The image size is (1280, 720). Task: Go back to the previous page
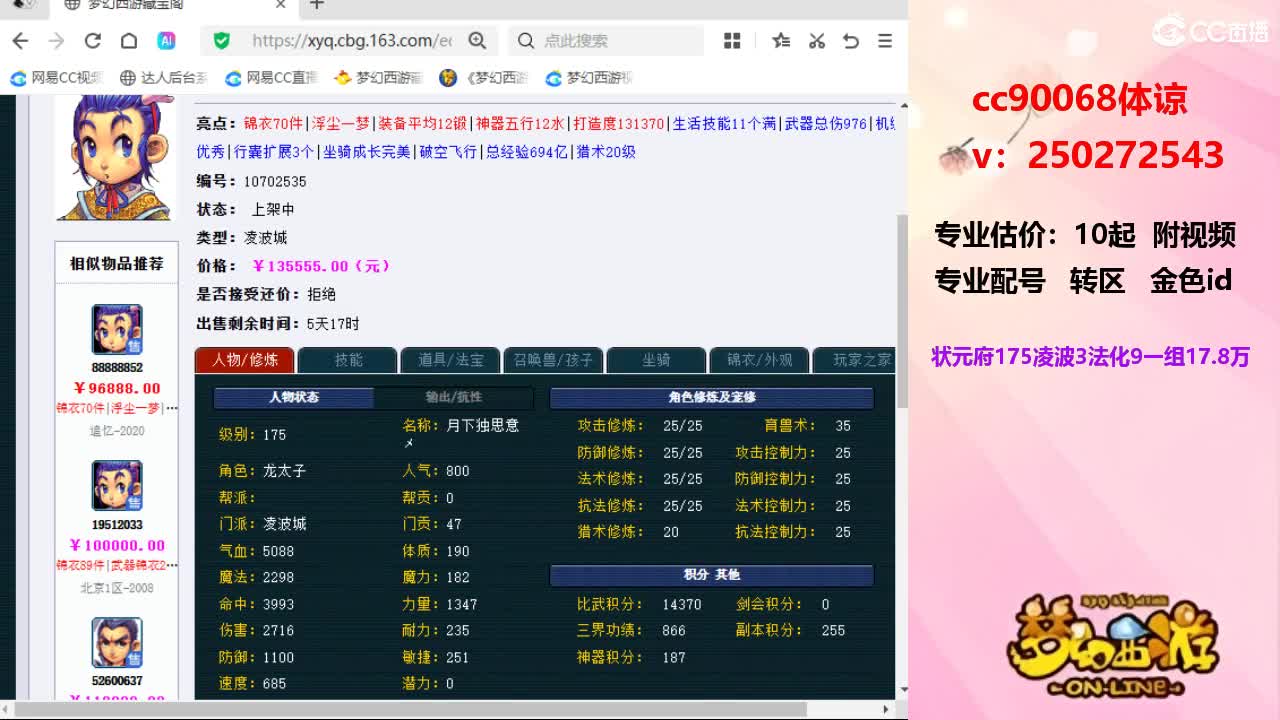(x=20, y=41)
